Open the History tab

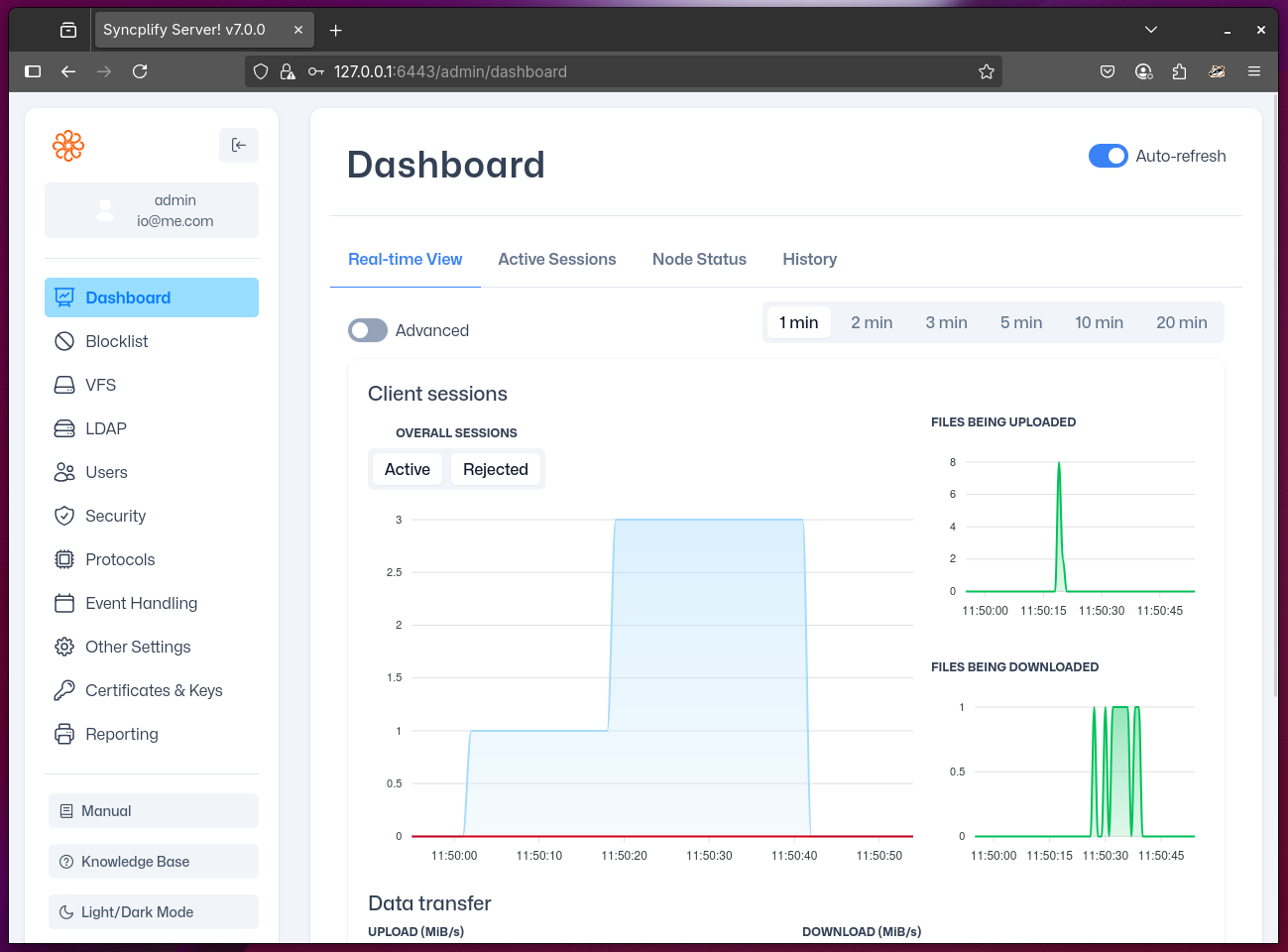tap(809, 259)
